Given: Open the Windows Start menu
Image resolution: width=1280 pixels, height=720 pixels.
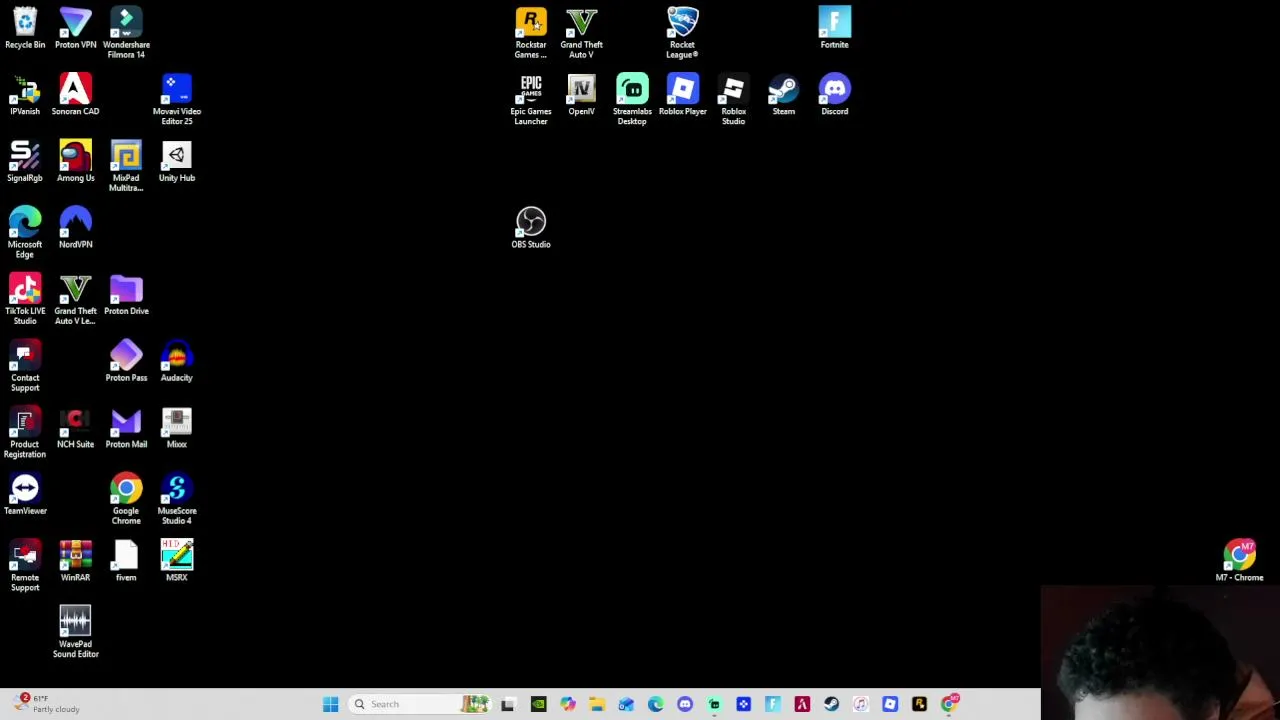Looking at the screenshot, I should pyautogui.click(x=331, y=704).
